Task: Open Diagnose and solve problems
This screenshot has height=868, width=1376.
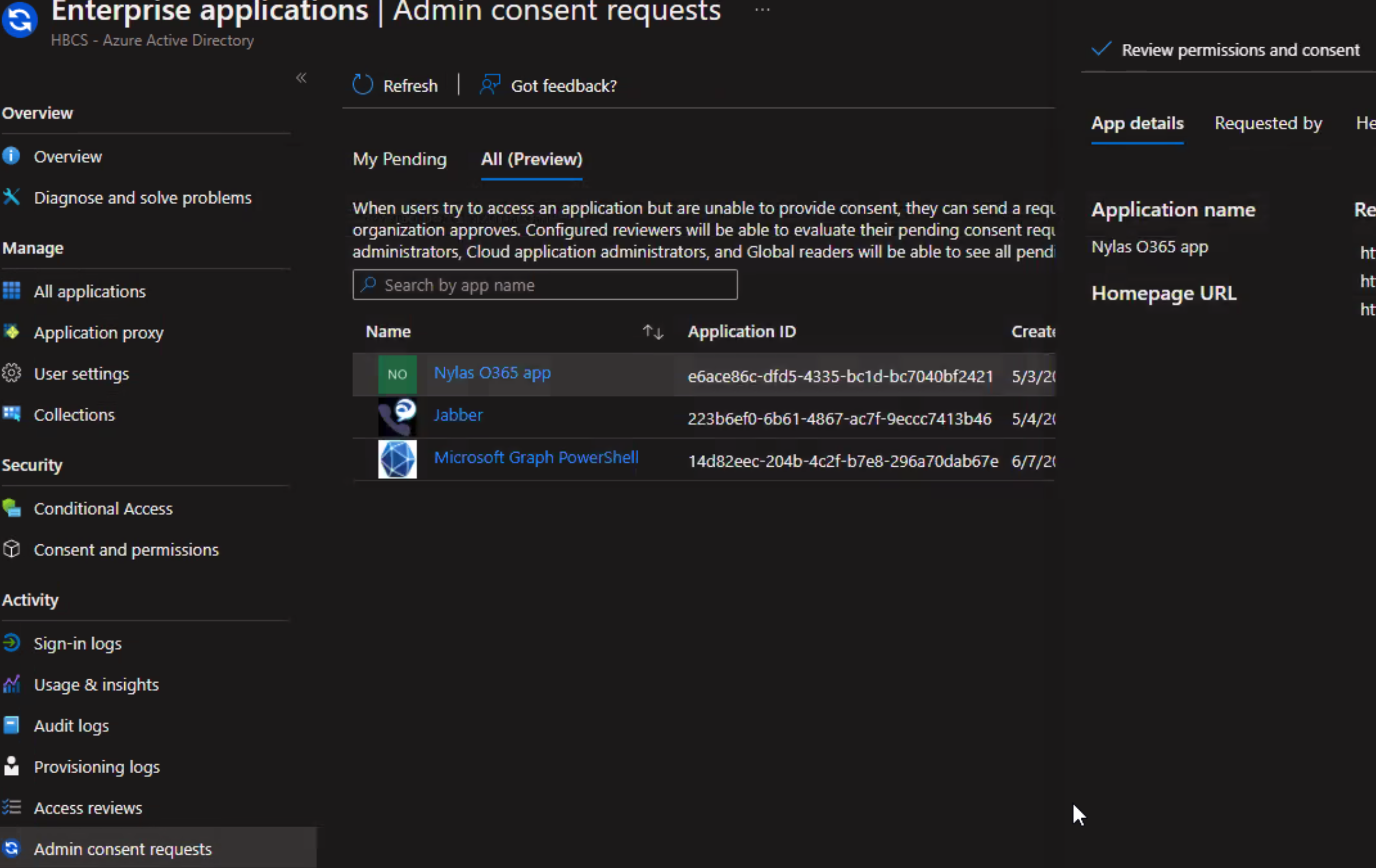Action: click(143, 198)
